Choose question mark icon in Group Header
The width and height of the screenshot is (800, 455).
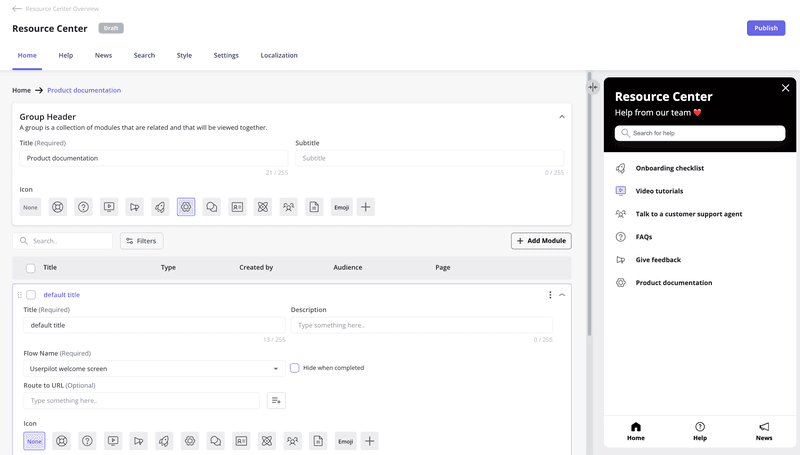83,207
